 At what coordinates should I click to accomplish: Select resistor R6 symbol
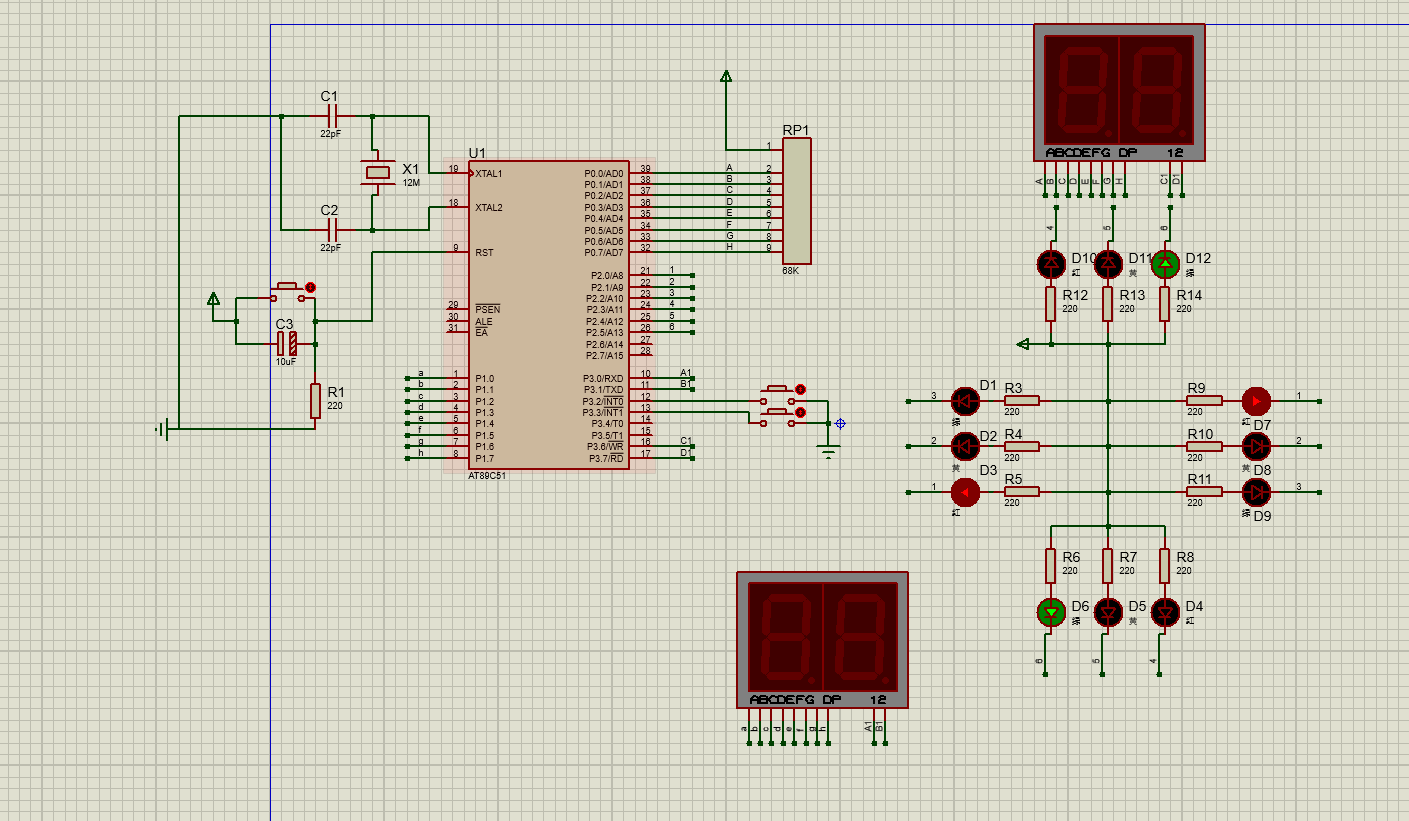point(1051,566)
